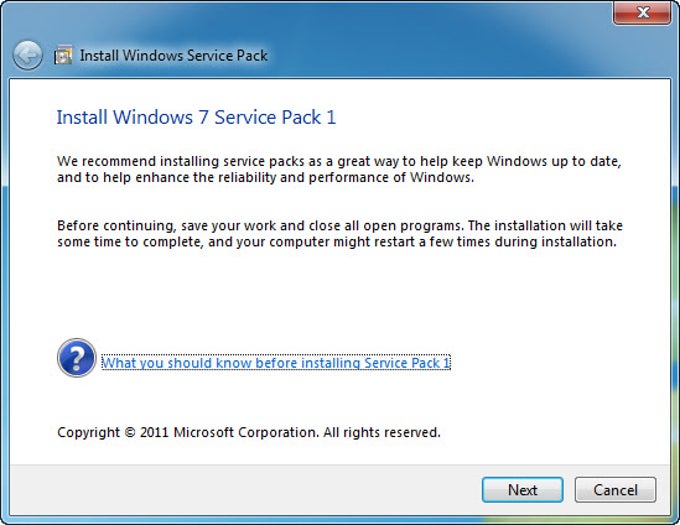Click the 'Before continuing, save your work' line
The height and width of the screenshot is (525, 680).
pyautogui.click(x=340, y=225)
